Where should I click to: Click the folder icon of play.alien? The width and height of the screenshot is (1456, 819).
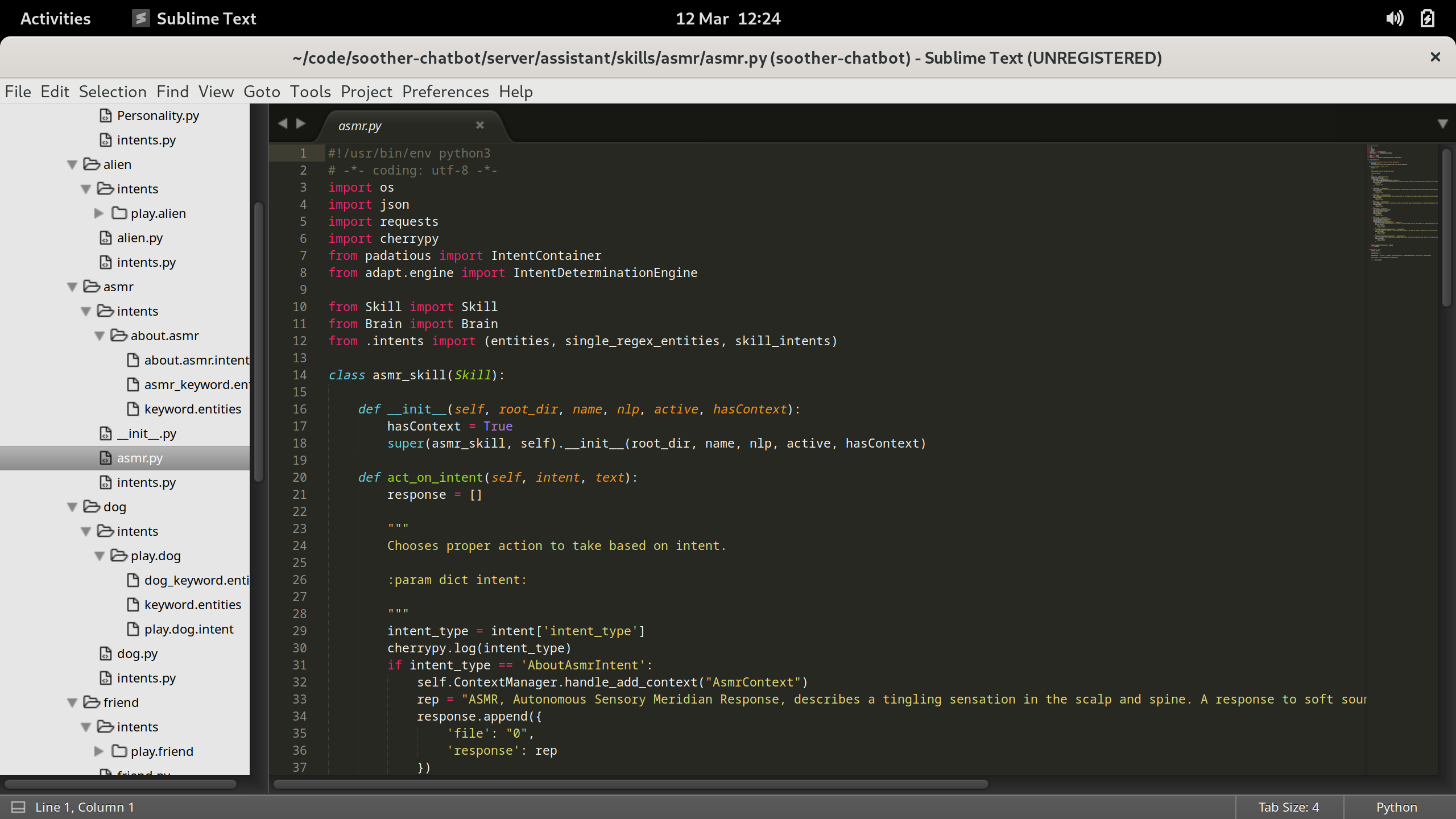point(119,213)
